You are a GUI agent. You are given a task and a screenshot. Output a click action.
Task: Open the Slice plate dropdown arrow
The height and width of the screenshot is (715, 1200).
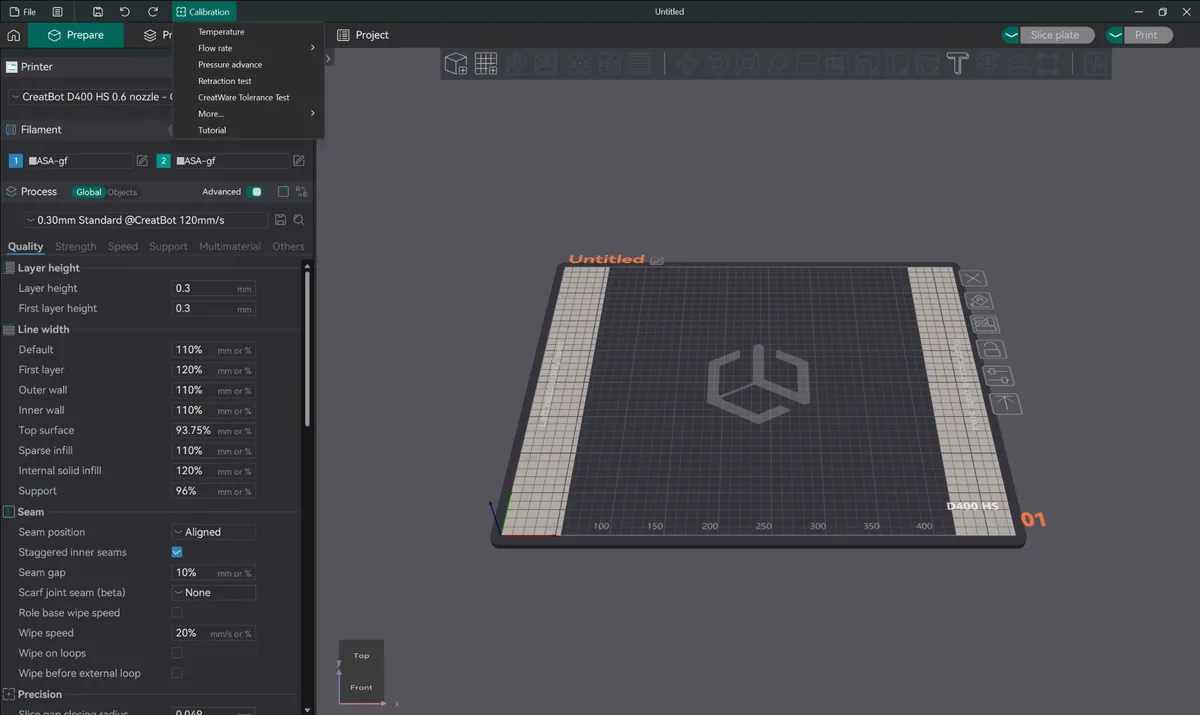[1012, 35]
